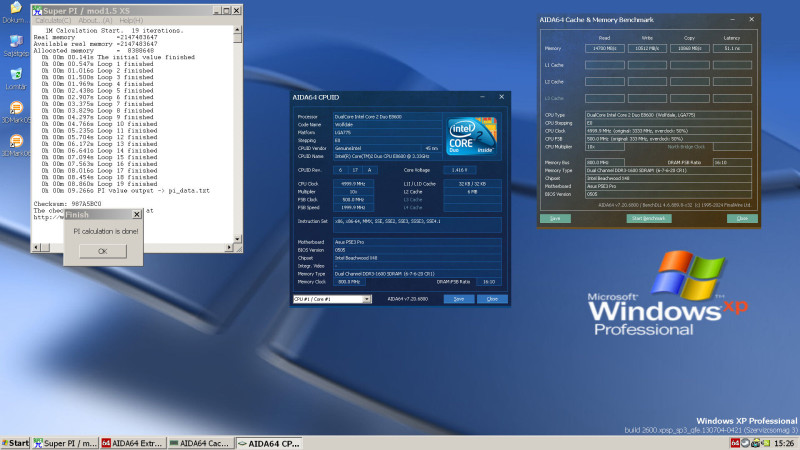
Task: Click Save in Cache & Memory Benchmark
Action: click(555, 218)
